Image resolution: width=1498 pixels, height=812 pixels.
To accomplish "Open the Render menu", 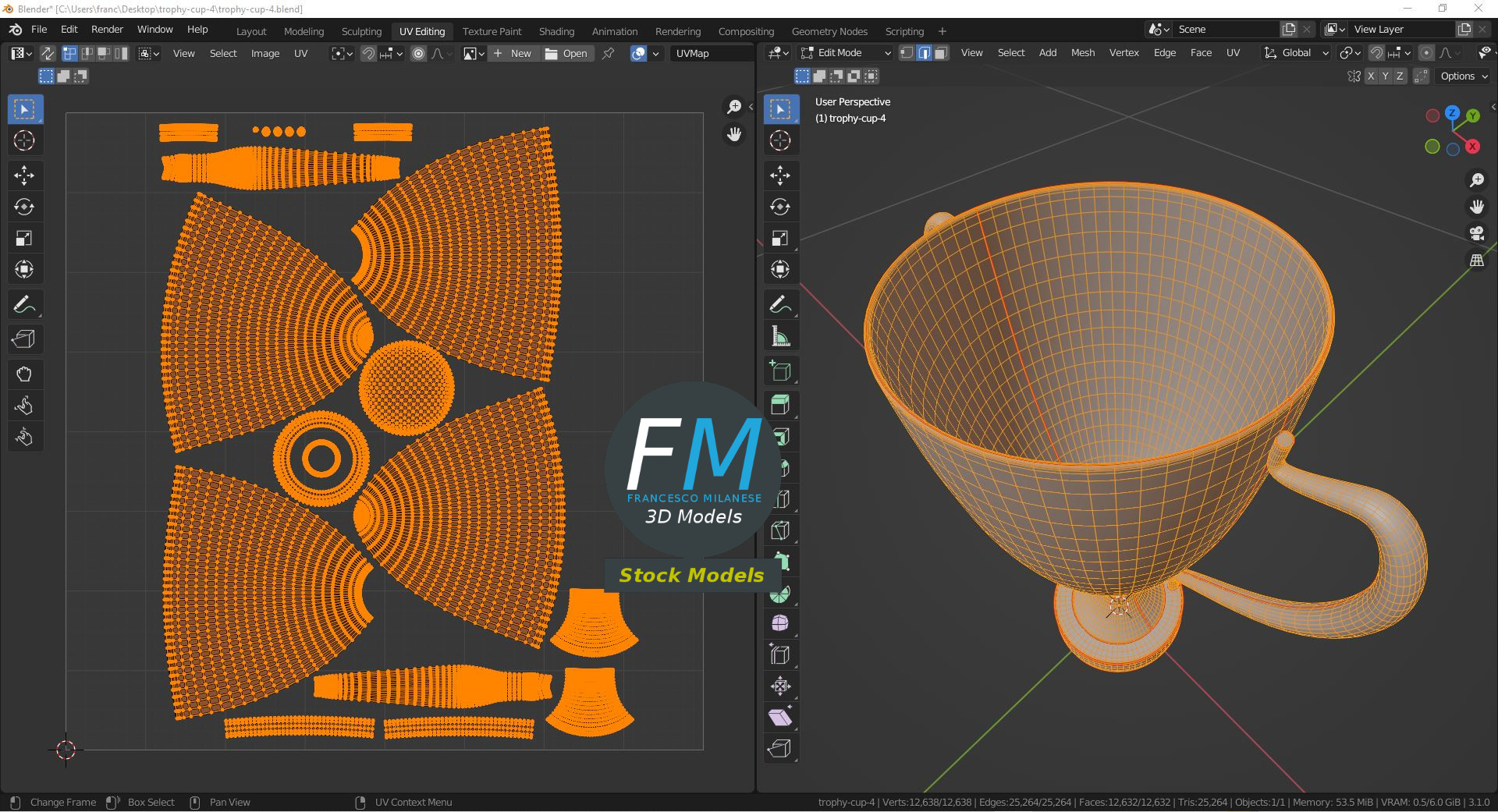I will (107, 30).
